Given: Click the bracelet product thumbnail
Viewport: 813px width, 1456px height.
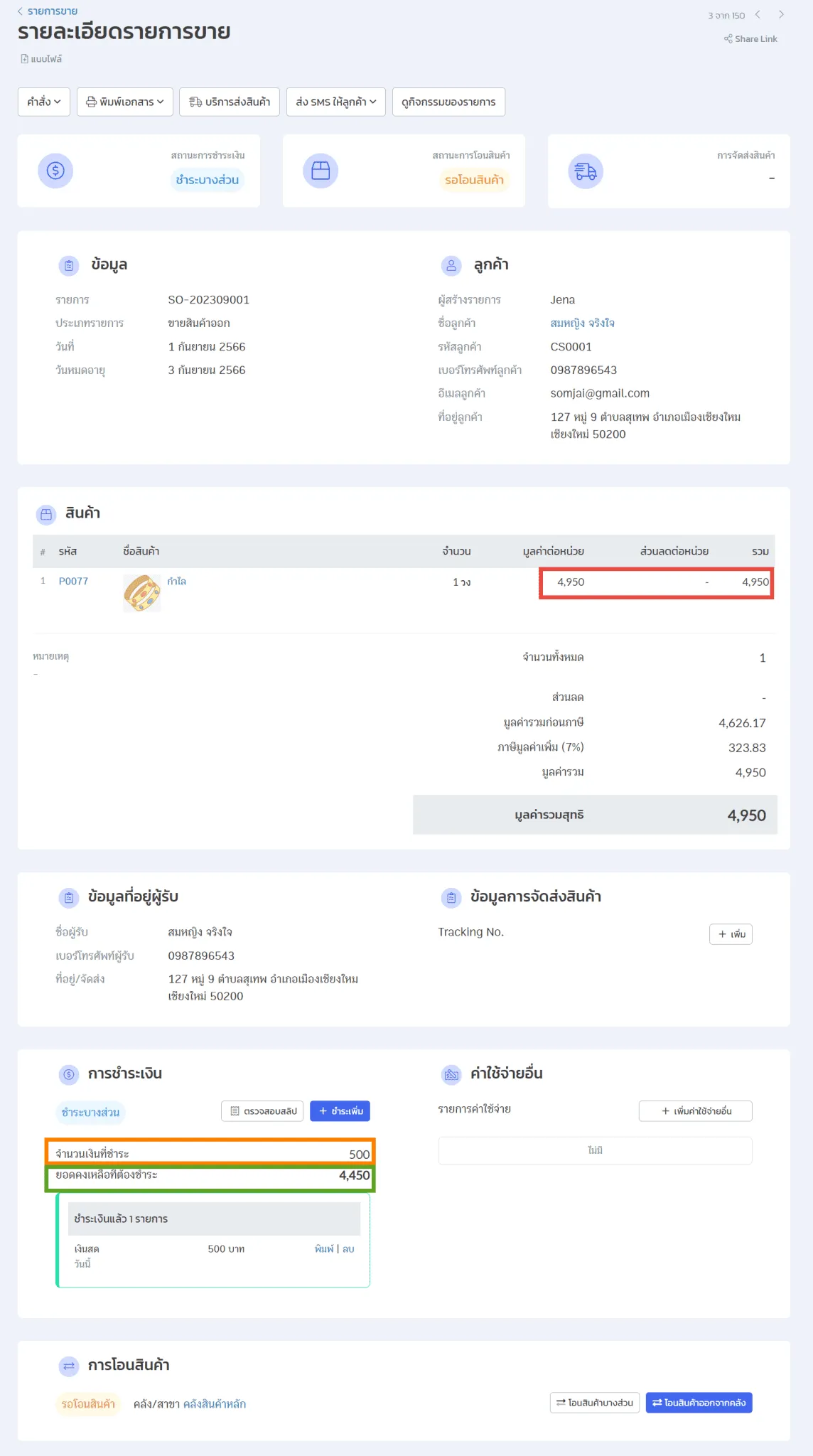Looking at the screenshot, I should [x=142, y=593].
